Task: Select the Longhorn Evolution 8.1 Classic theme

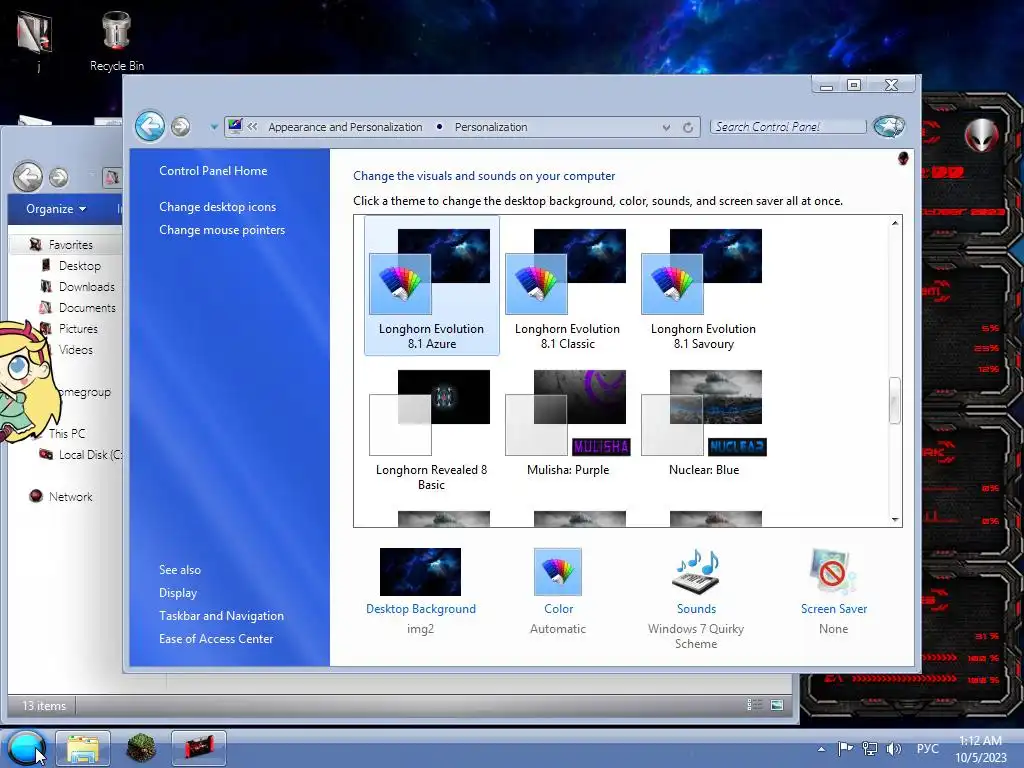Action: pyautogui.click(x=568, y=287)
